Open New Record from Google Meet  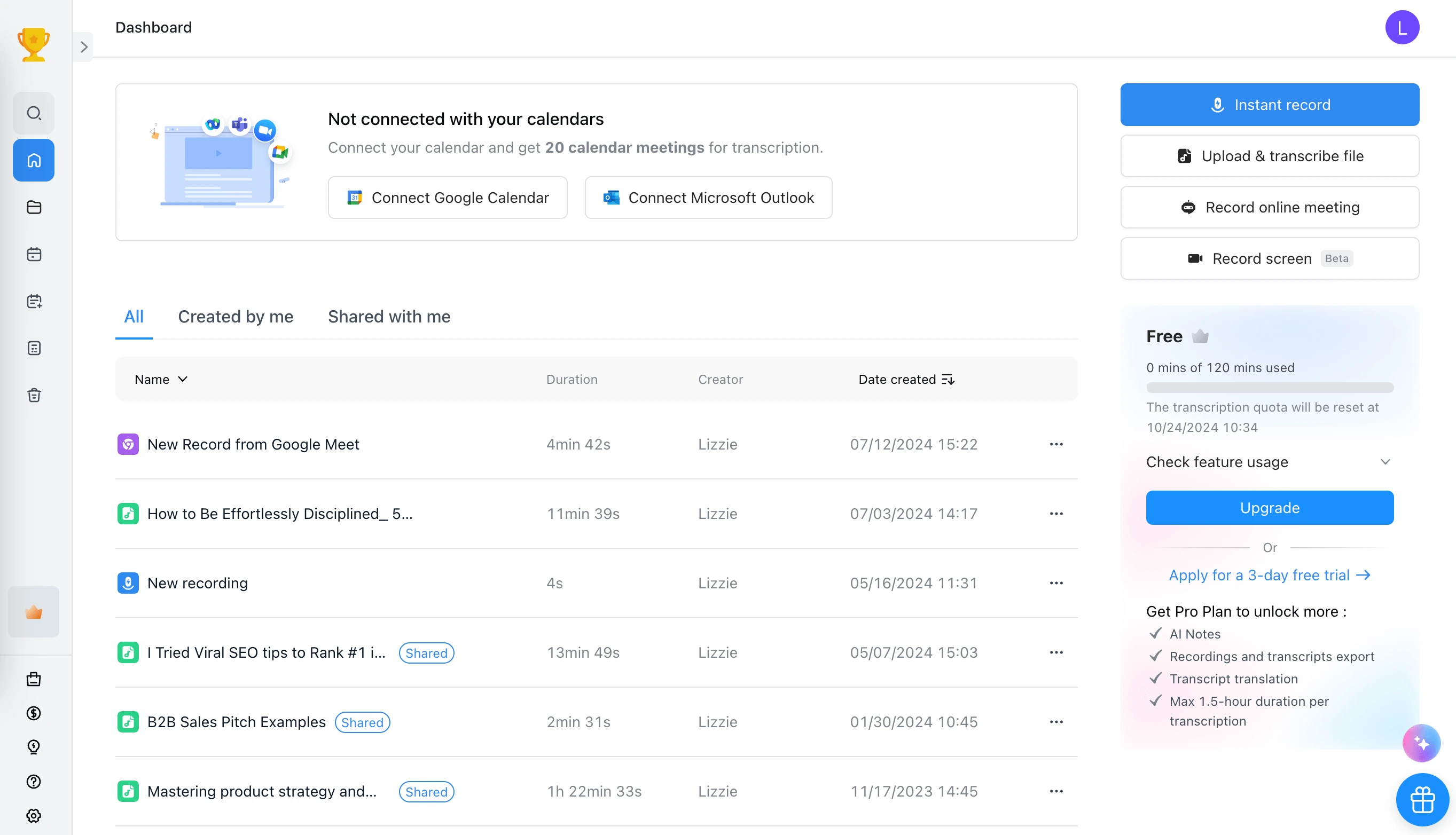click(253, 444)
